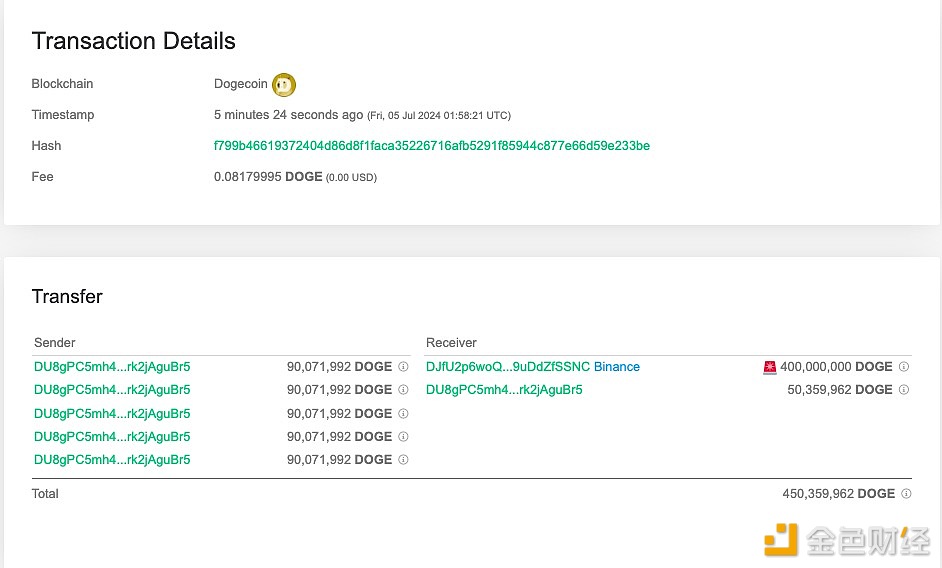Click info icon on second sender row

(403, 390)
